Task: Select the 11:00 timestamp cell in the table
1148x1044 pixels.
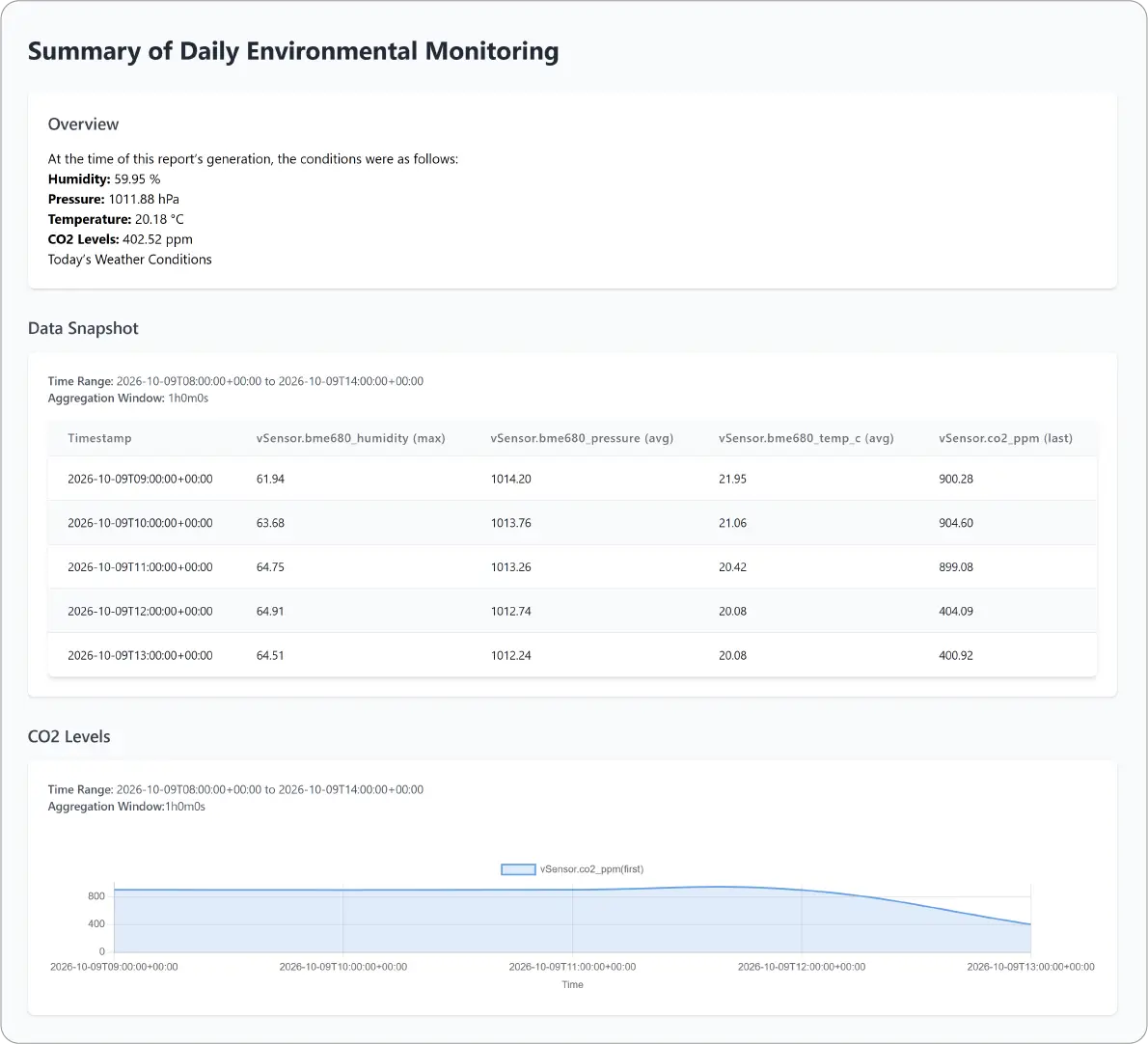Action: coord(140,567)
